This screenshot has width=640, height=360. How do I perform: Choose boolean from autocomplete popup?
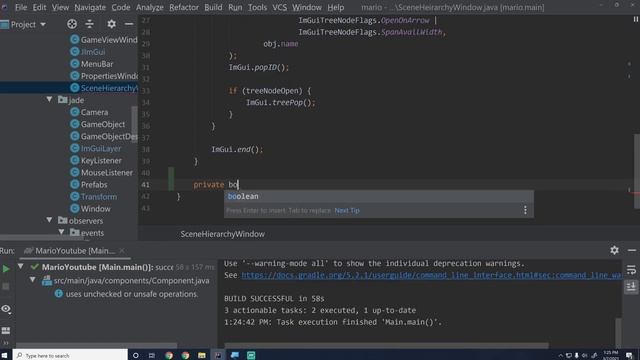click(x=378, y=196)
